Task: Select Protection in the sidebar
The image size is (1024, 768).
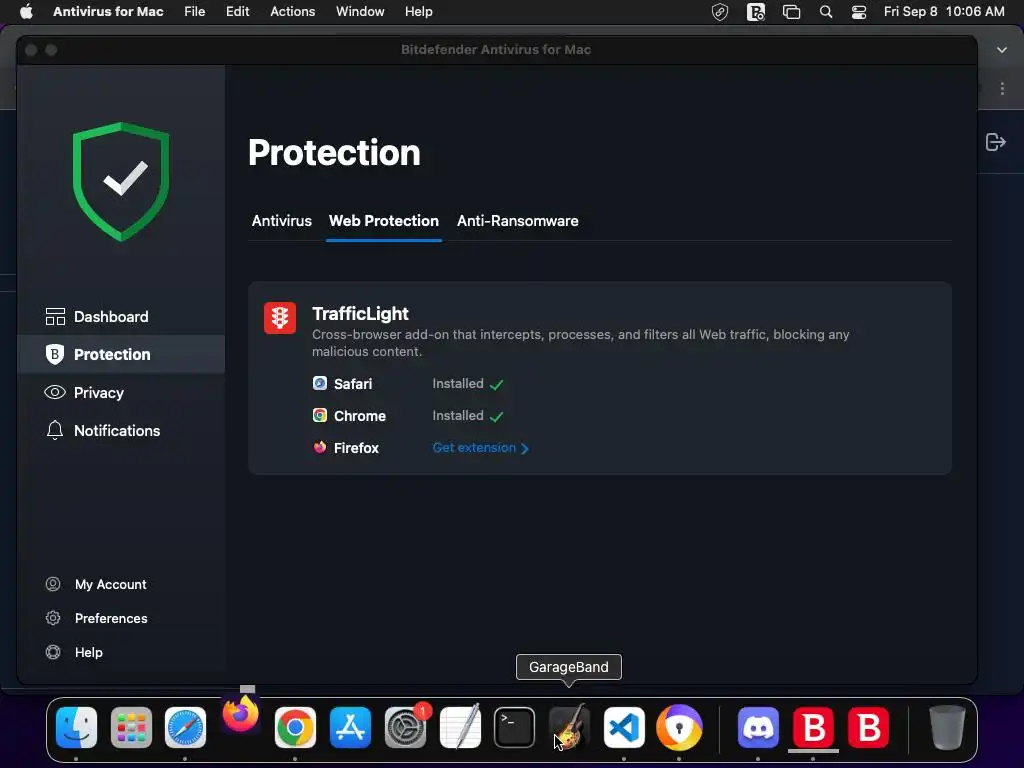Action: 121,355
